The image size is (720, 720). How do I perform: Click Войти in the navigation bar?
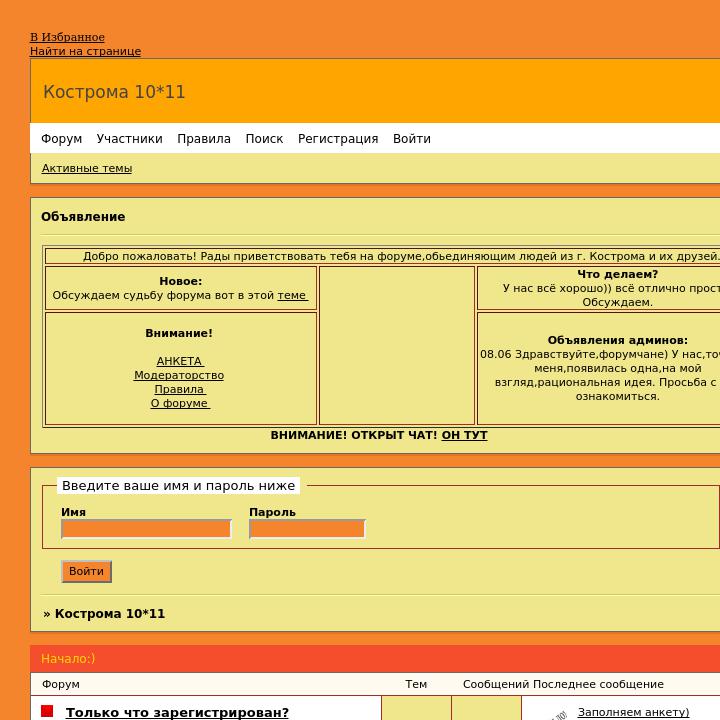412,139
